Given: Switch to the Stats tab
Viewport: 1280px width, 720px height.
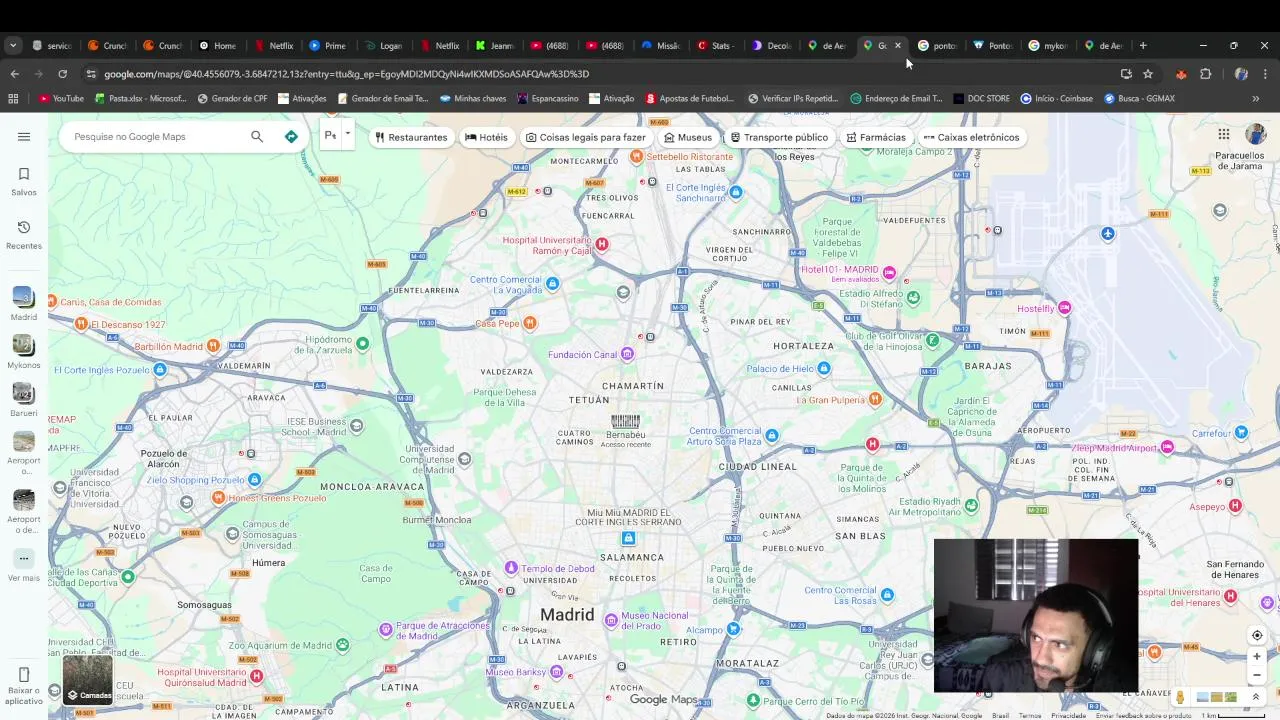Looking at the screenshot, I should pyautogui.click(x=715, y=45).
